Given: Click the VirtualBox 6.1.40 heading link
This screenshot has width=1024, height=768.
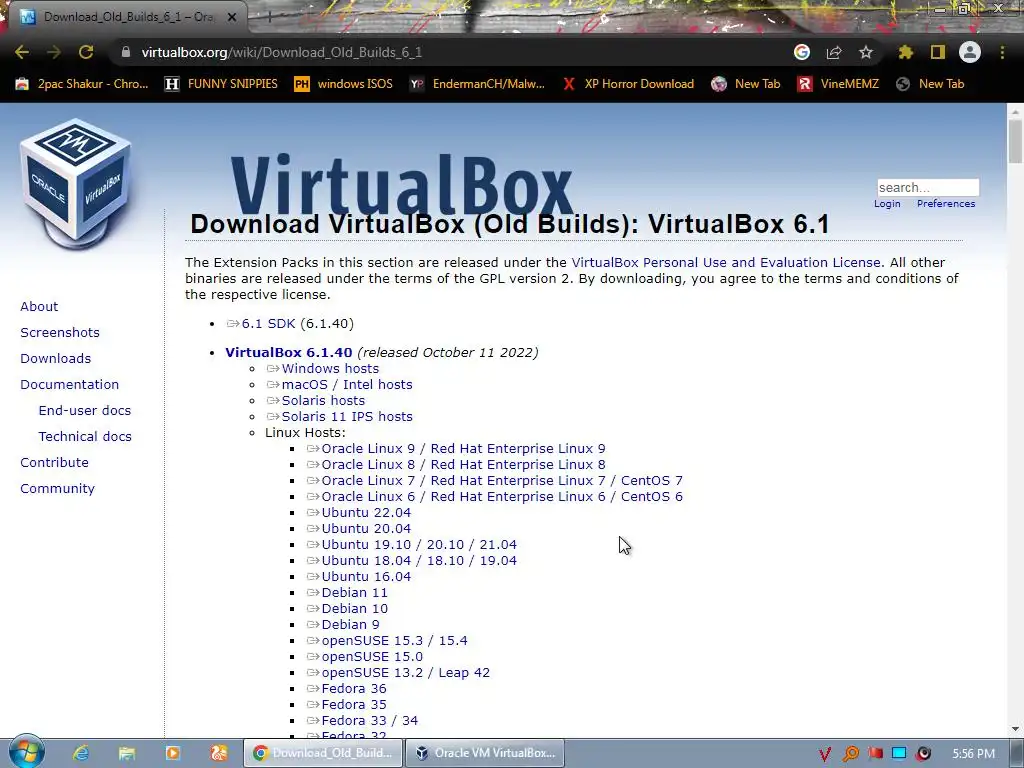Looking at the screenshot, I should [x=289, y=353].
